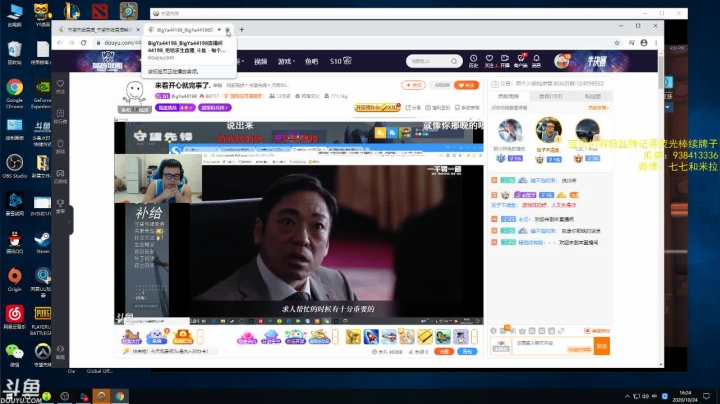This screenshot has height=404, width=720.
Task: Launch Google Chrome from desktop
Action: (x=15, y=93)
